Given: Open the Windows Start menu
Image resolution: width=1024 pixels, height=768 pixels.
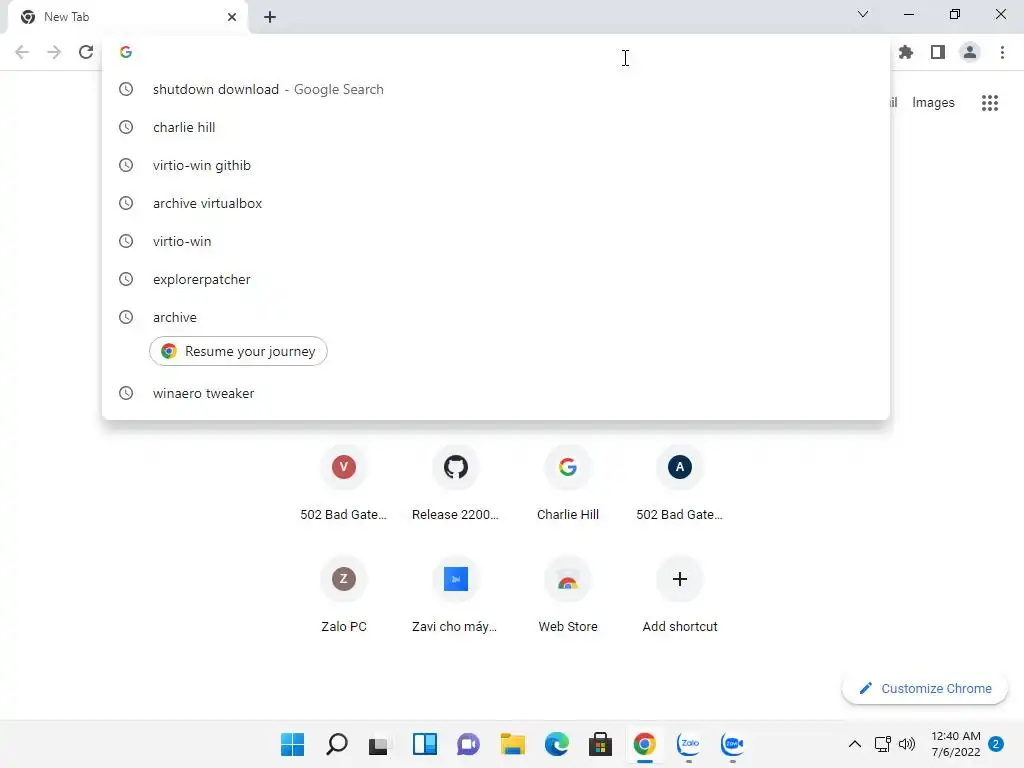Looking at the screenshot, I should tap(293, 744).
